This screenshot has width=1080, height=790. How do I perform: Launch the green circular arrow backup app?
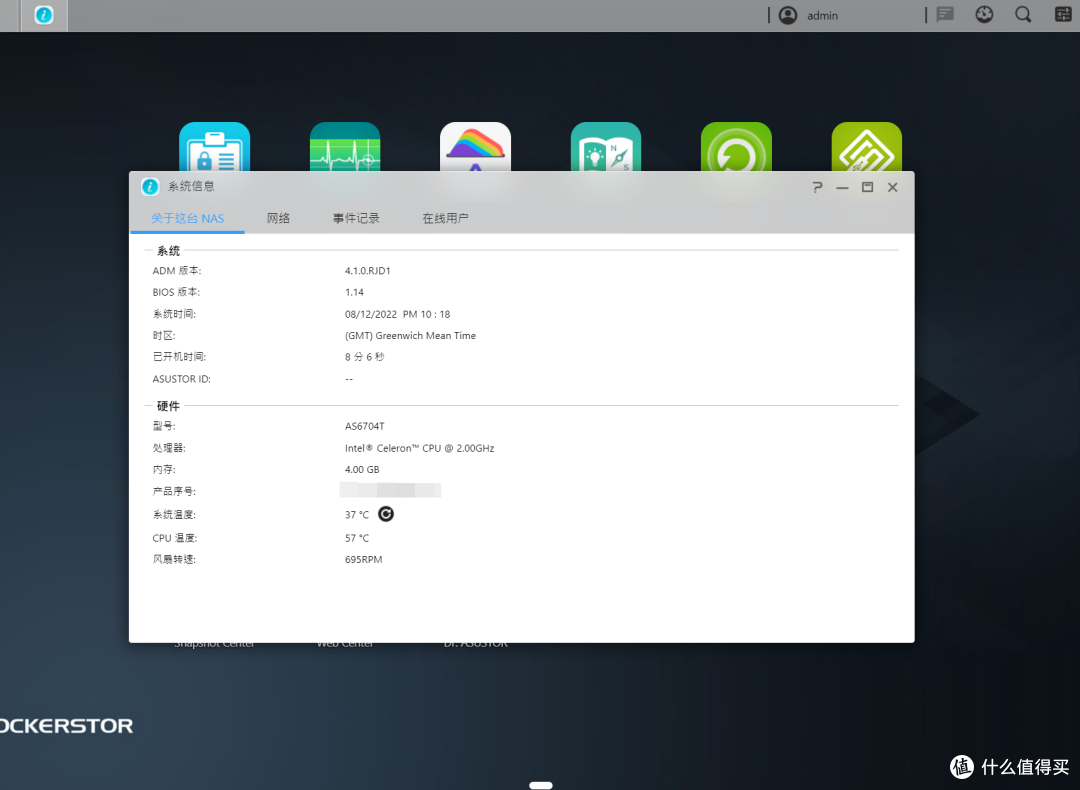click(736, 147)
